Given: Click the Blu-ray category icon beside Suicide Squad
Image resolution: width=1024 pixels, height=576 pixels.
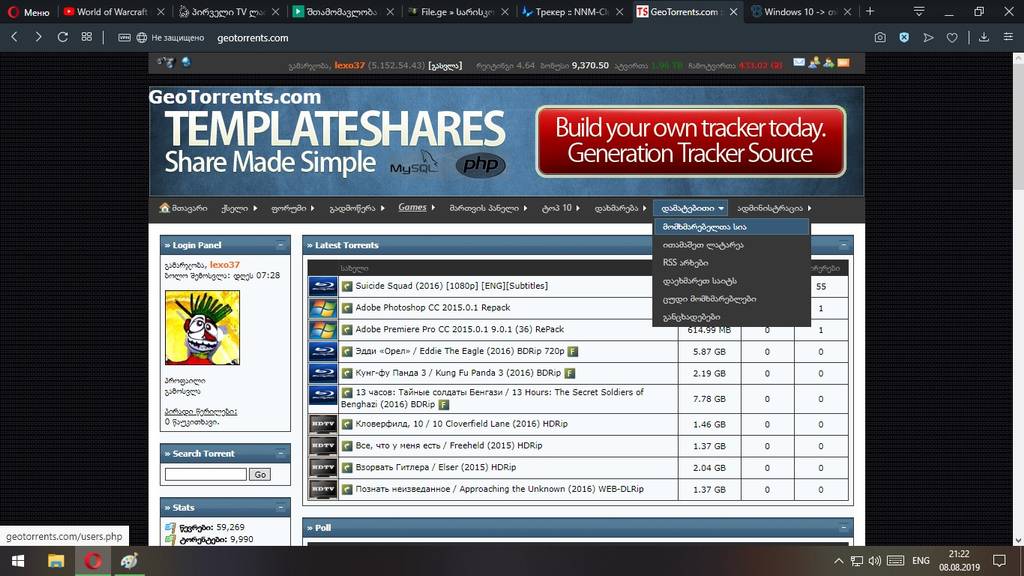Looking at the screenshot, I should tap(323, 286).
